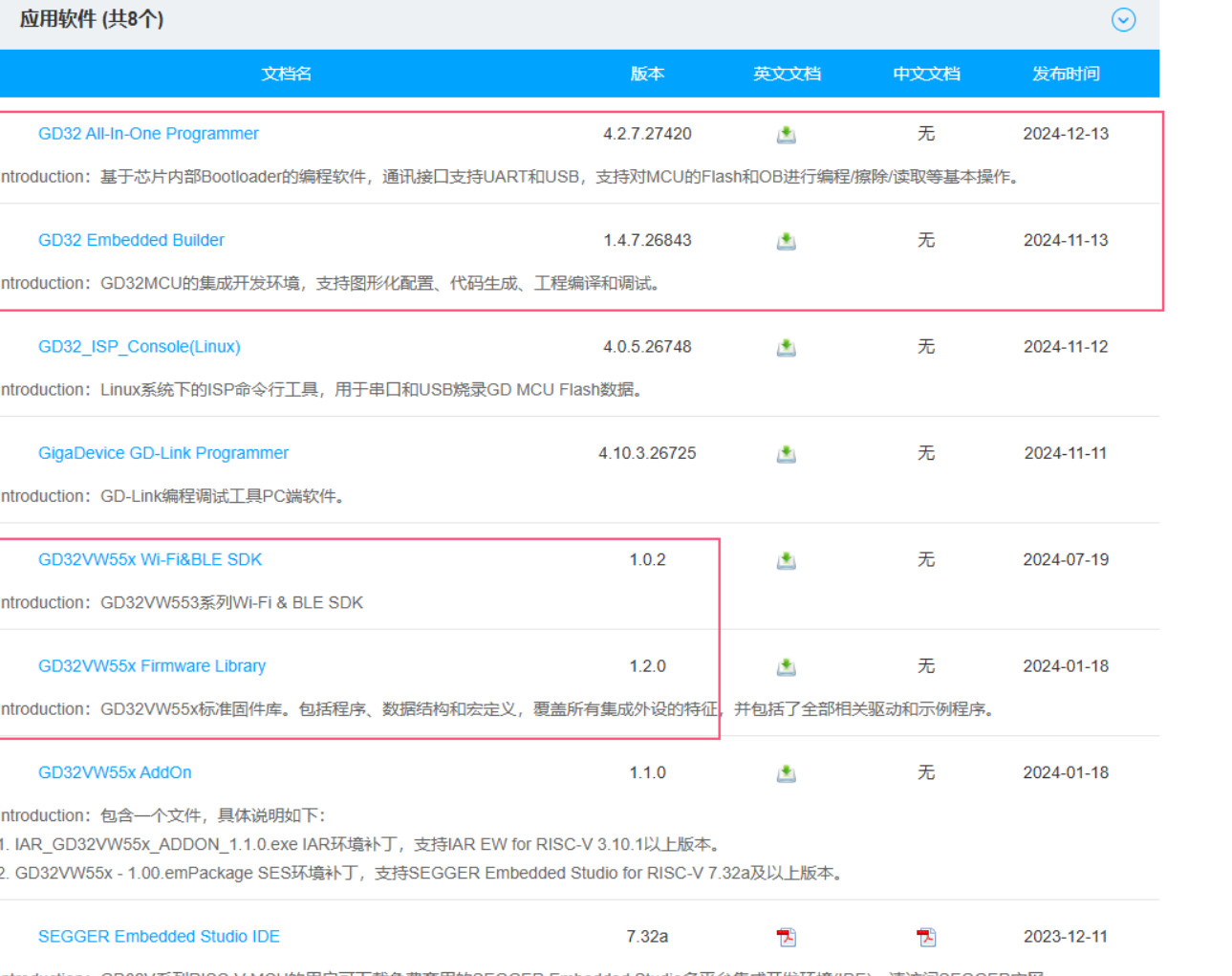The width and height of the screenshot is (1232, 976).
Task: Open SEGGER Embedded Studio IDE link
Action: (x=159, y=936)
